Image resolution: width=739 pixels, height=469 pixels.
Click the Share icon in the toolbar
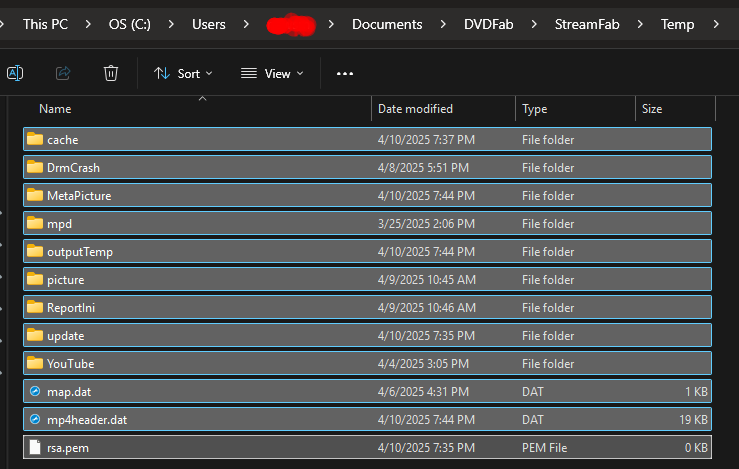click(63, 73)
